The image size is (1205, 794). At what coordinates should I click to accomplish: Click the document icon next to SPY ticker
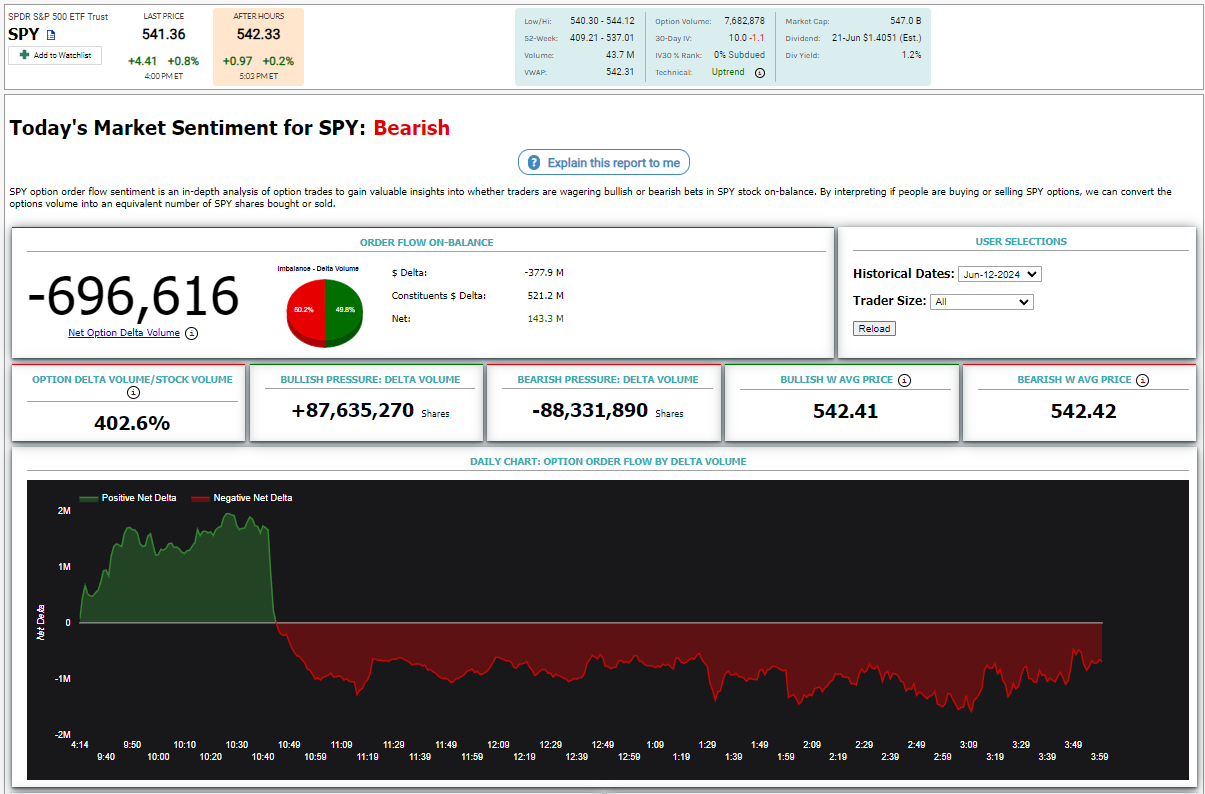point(51,34)
